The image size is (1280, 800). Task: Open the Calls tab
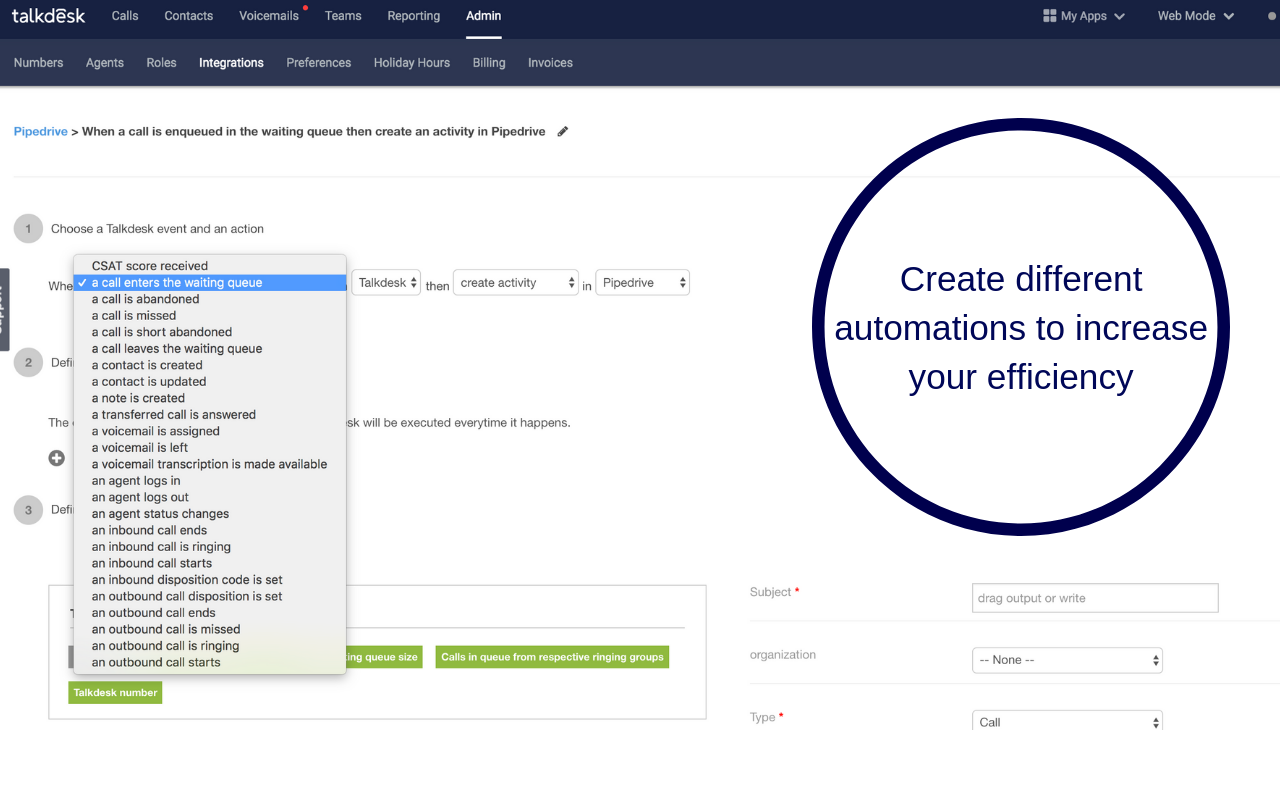(x=125, y=16)
